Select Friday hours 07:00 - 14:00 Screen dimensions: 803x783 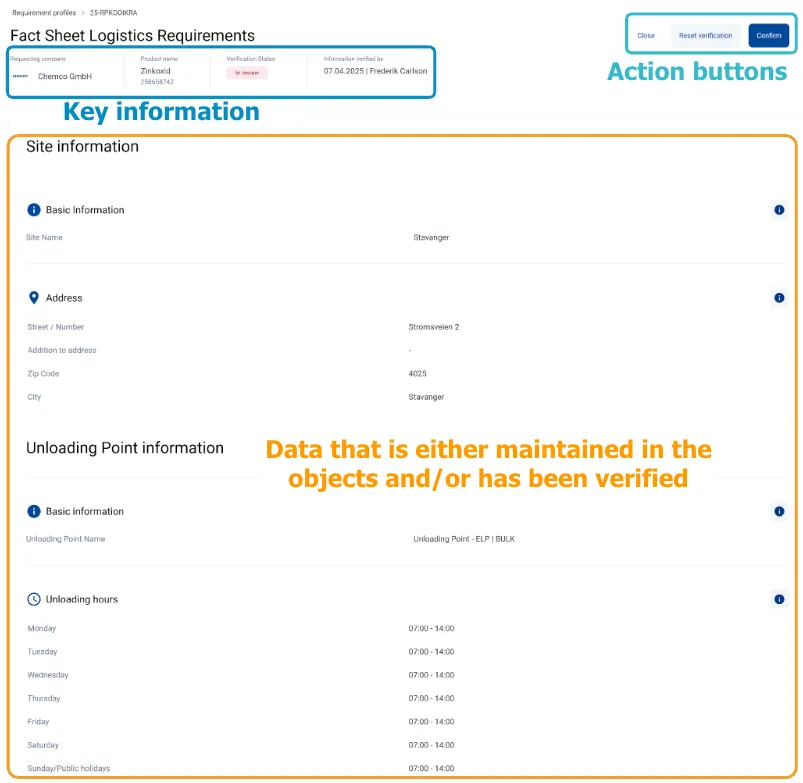[431, 722]
